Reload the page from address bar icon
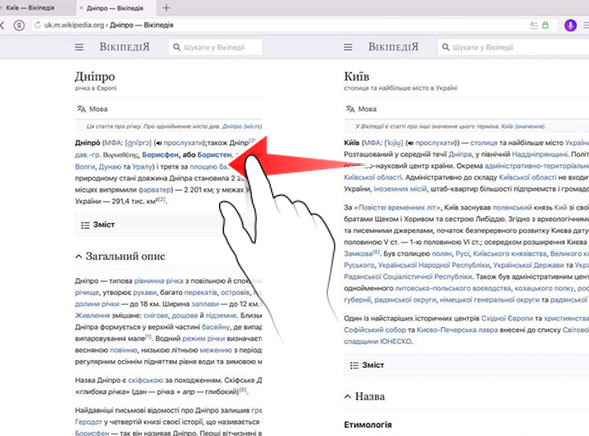The height and width of the screenshot is (436, 589). (x=37, y=25)
